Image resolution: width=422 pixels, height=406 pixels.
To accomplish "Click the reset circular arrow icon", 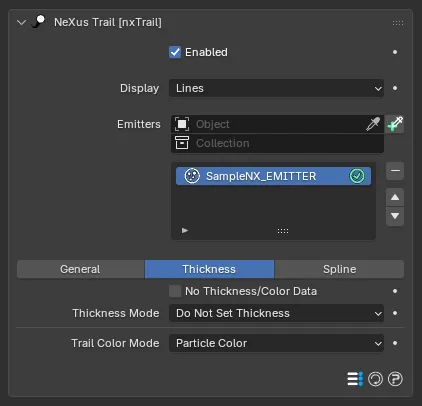I will click(375, 379).
